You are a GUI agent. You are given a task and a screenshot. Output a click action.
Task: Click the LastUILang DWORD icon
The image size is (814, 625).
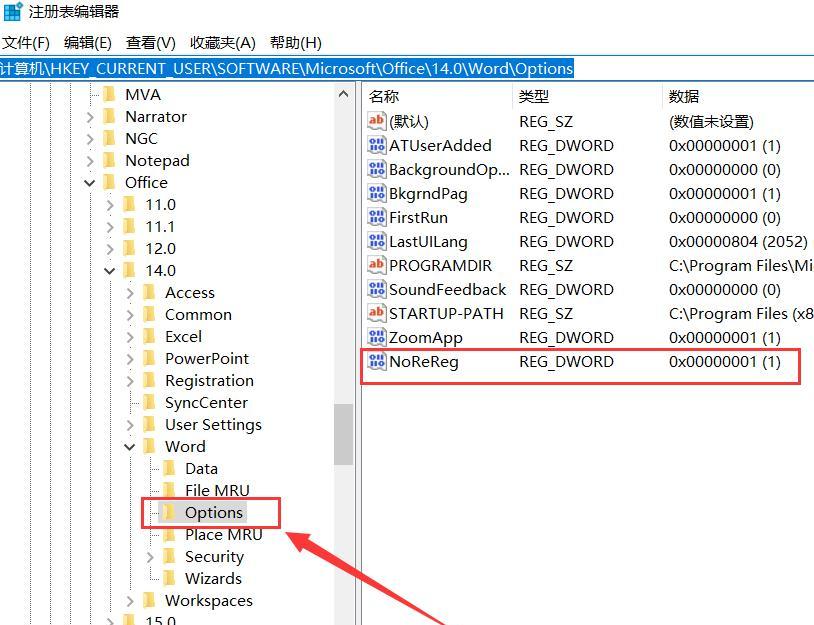point(376,241)
